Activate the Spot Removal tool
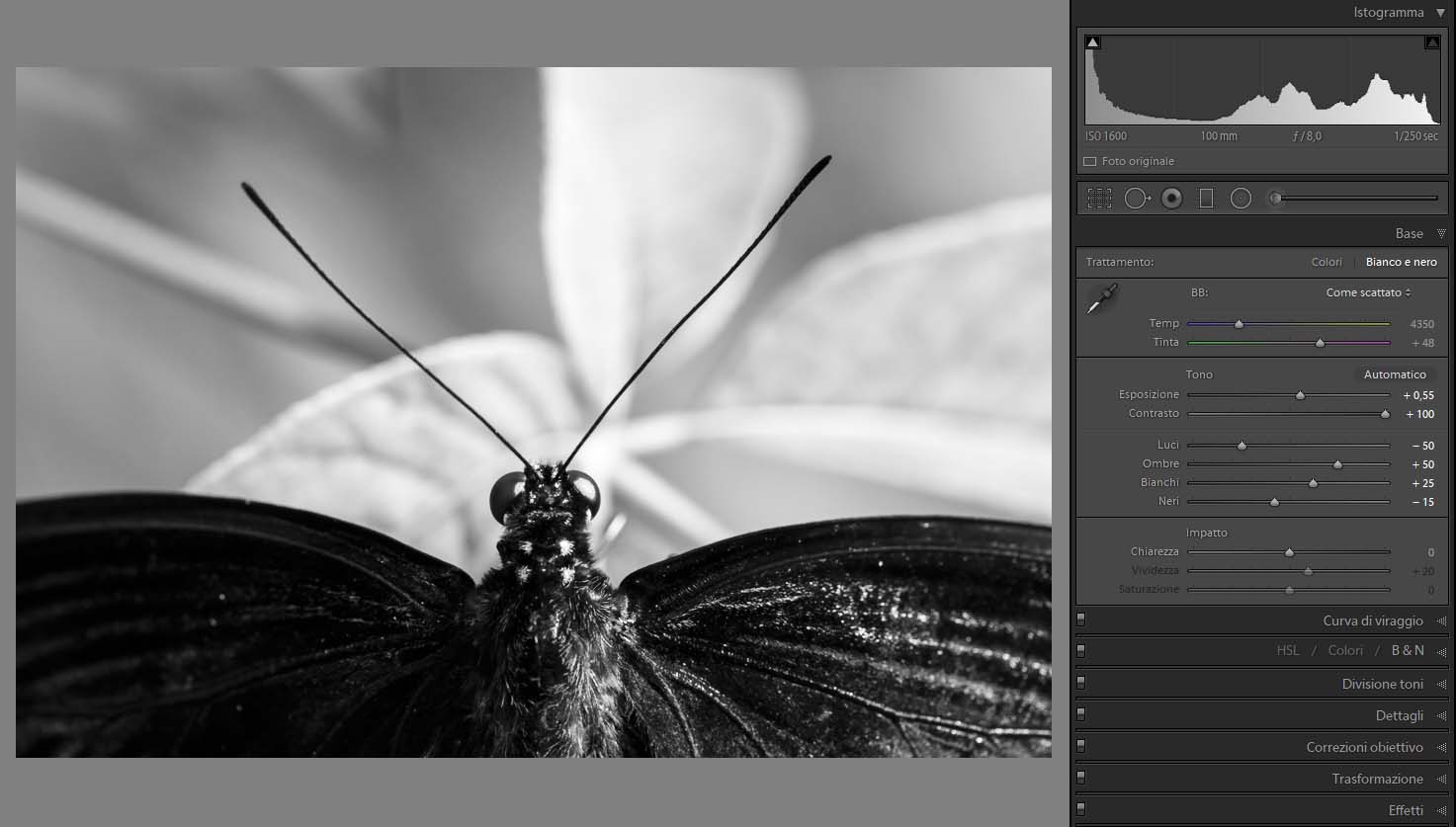The image size is (1456, 827). coord(1136,199)
